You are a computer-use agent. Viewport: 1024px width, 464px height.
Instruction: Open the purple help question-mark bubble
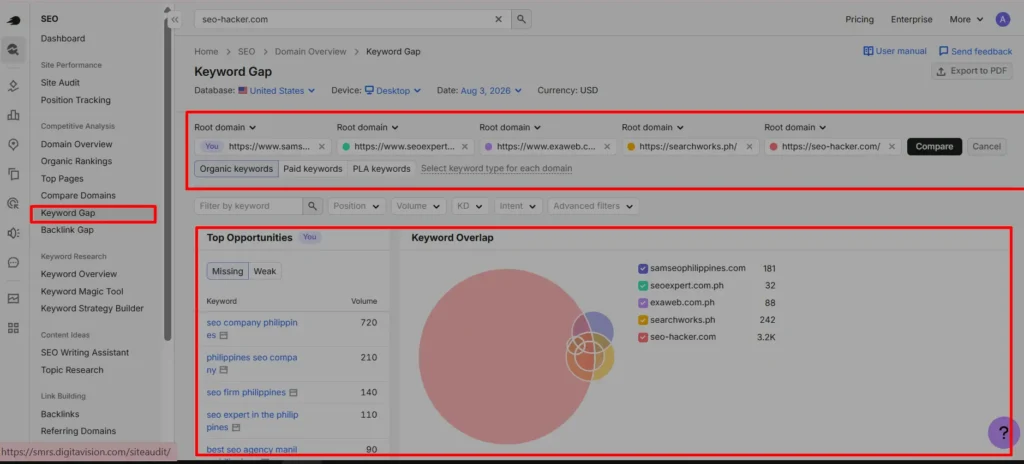pos(1004,433)
